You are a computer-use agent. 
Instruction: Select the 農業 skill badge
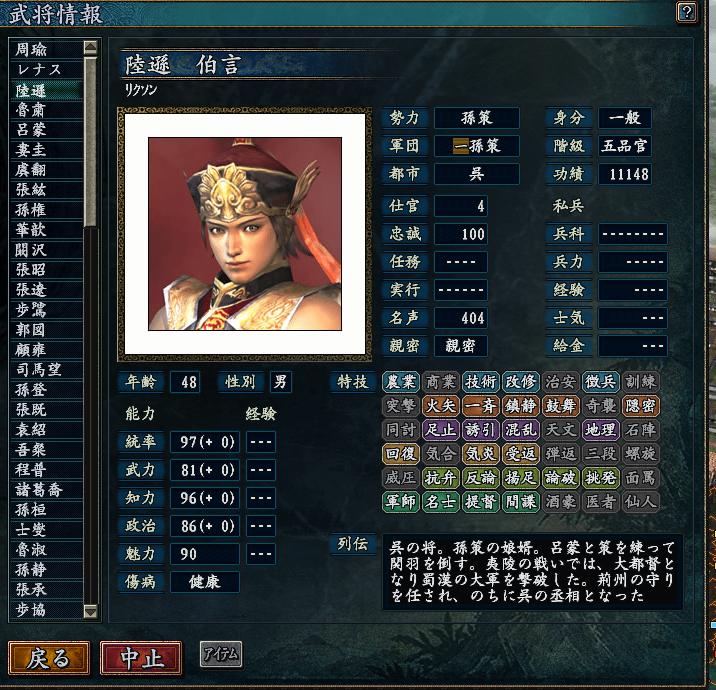click(x=400, y=382)
